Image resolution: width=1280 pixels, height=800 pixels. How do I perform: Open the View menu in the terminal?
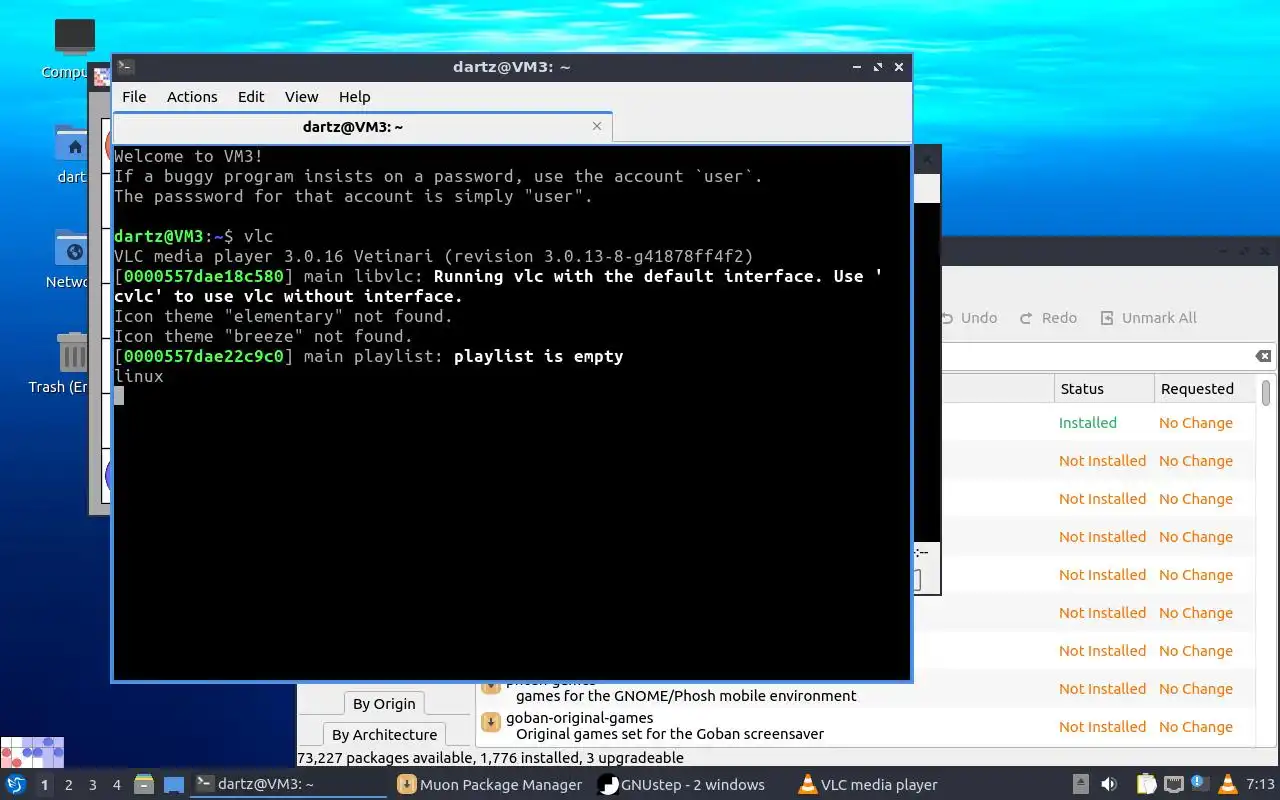pyautogui.click(x=301, y=97)
